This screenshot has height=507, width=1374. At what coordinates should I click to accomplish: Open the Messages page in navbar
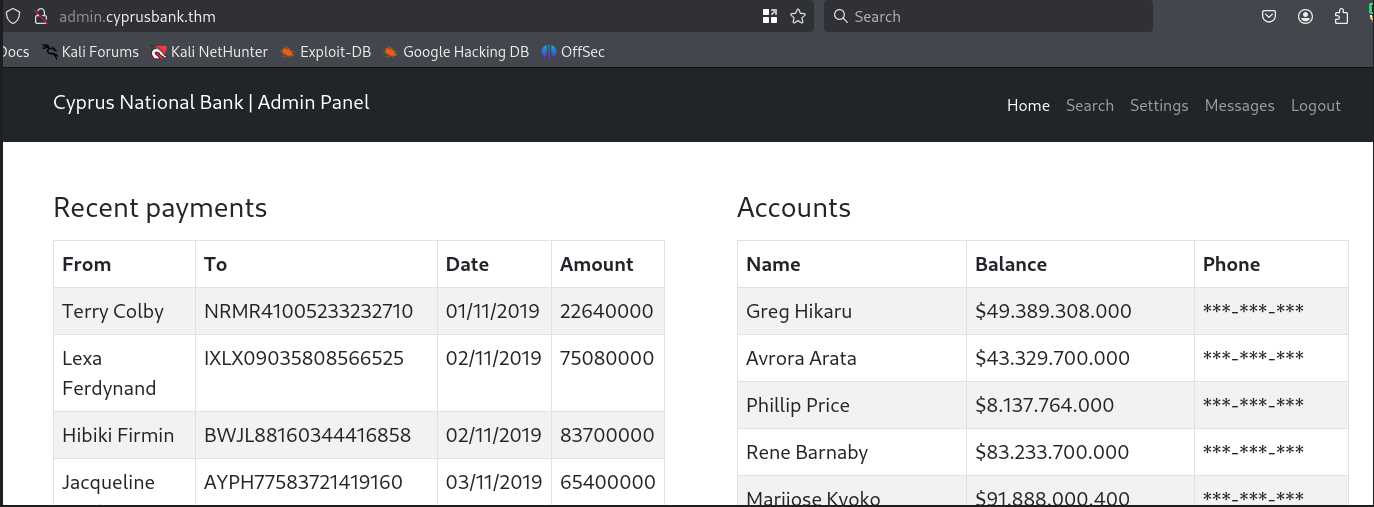[1239, 105]
